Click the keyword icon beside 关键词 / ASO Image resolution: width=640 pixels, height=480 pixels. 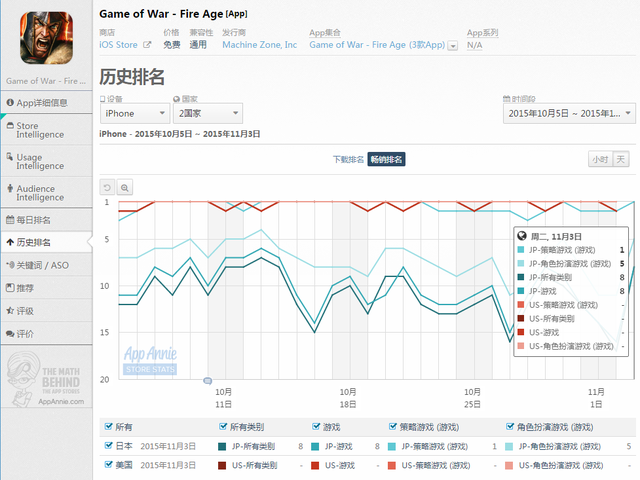click(x=10, y=265)
